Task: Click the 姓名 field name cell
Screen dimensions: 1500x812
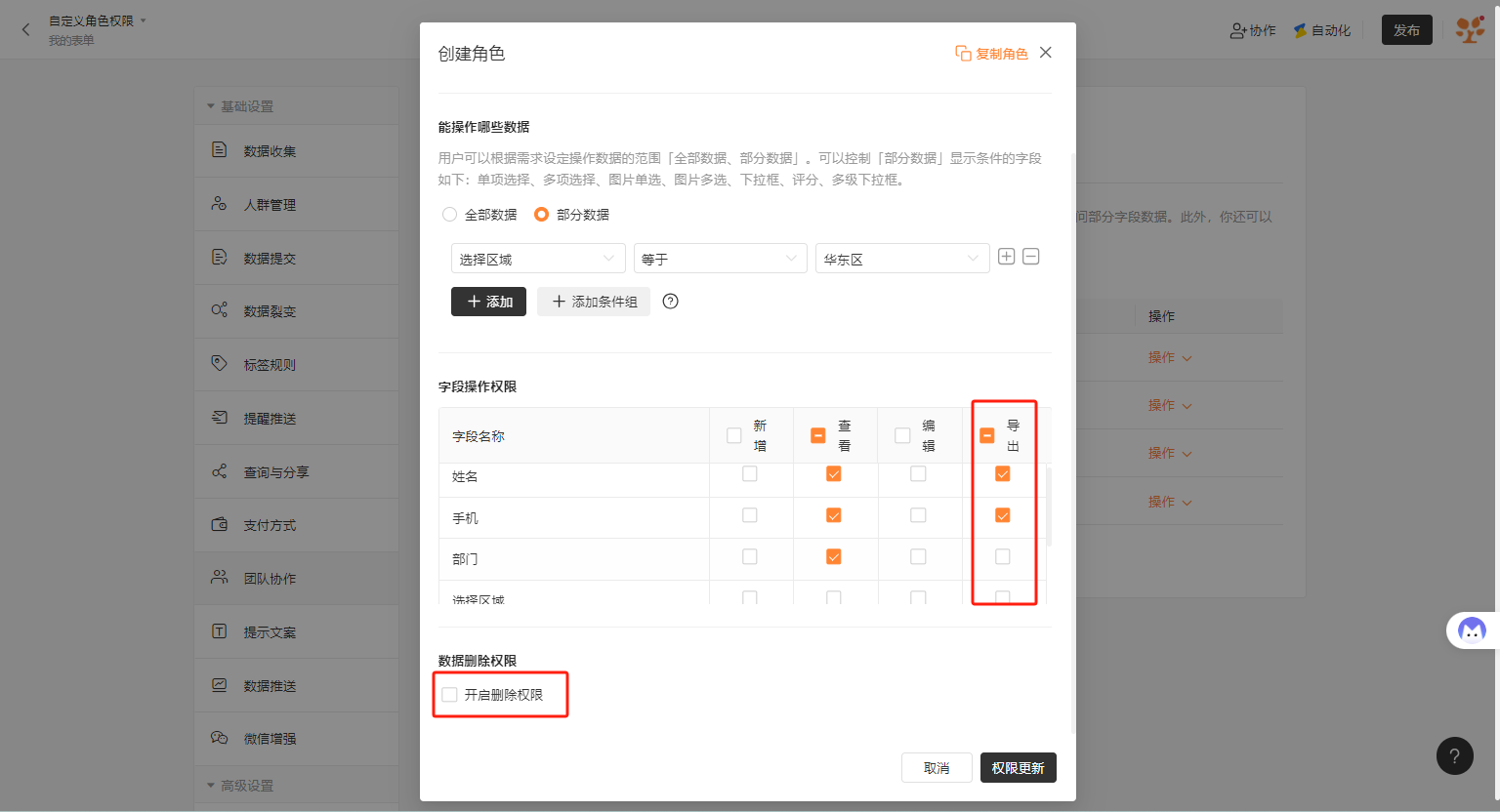Action: (x=574, y=476)
